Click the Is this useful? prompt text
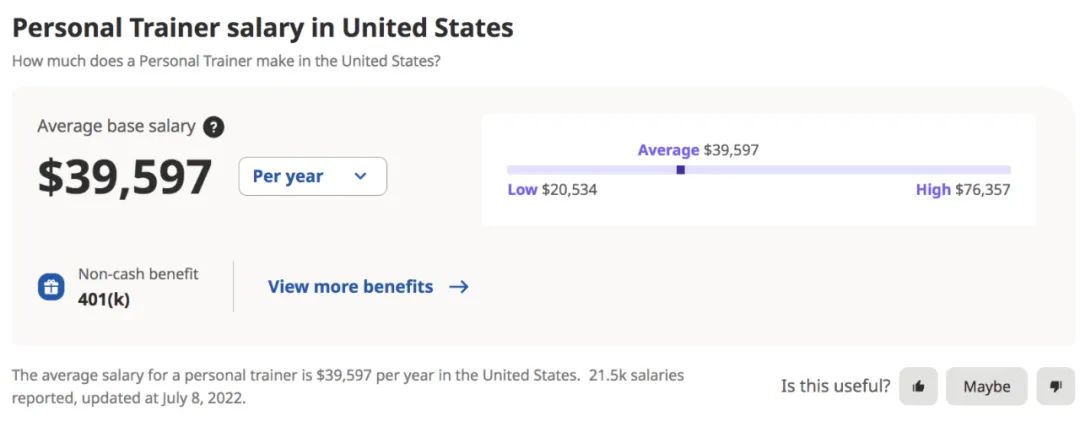Image resolution: width=1080 pixels, height=427 pixels. click(835, 386)
